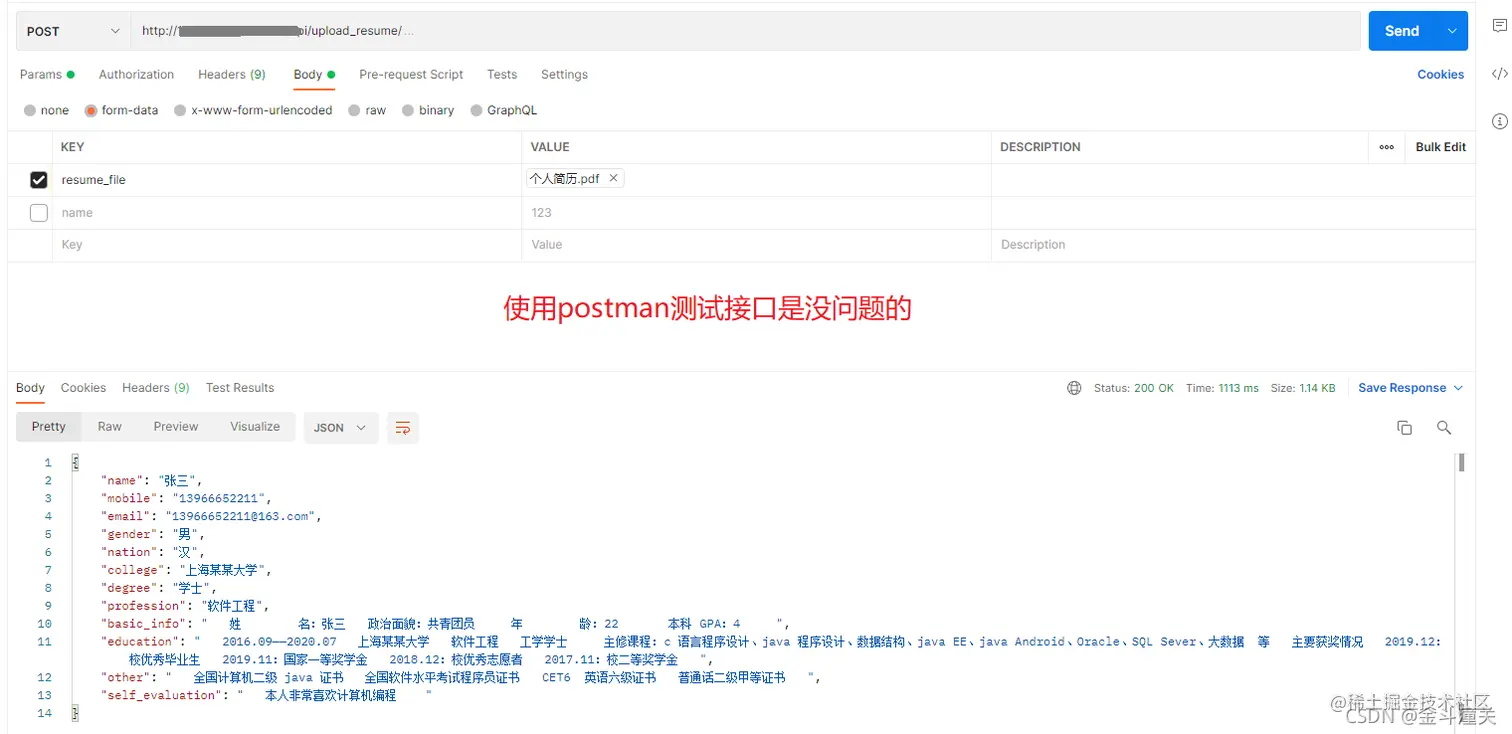
Task: Click the Time: 1113 ms text
Action: 1222,388
